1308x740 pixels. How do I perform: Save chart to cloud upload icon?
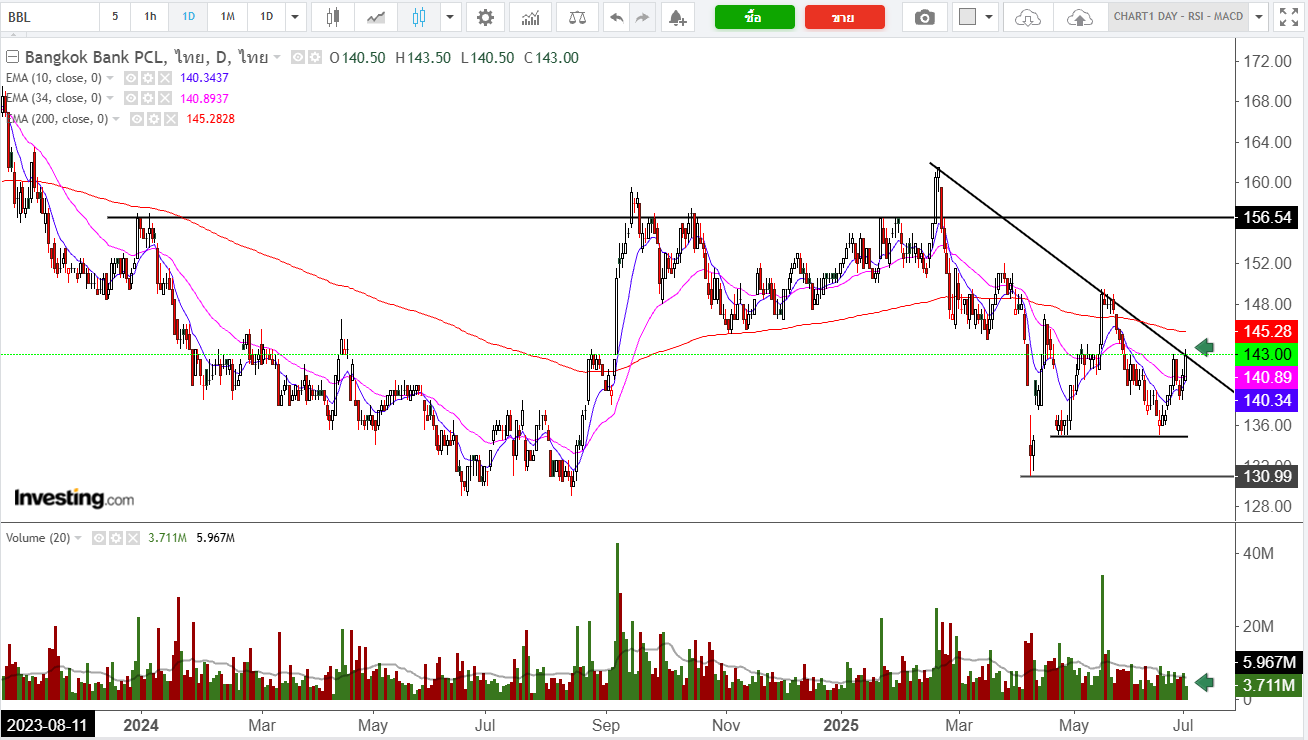pos(1080,17)
